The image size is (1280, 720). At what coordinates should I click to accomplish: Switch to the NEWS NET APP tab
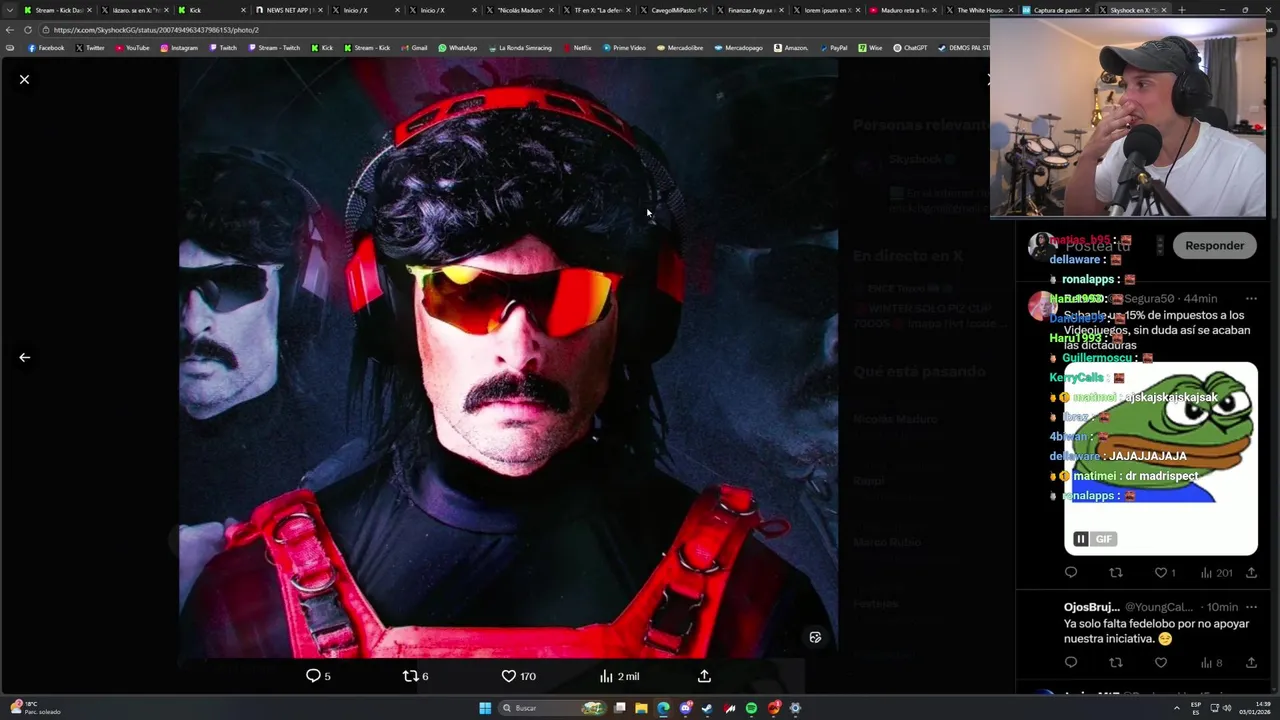point(288,10)
